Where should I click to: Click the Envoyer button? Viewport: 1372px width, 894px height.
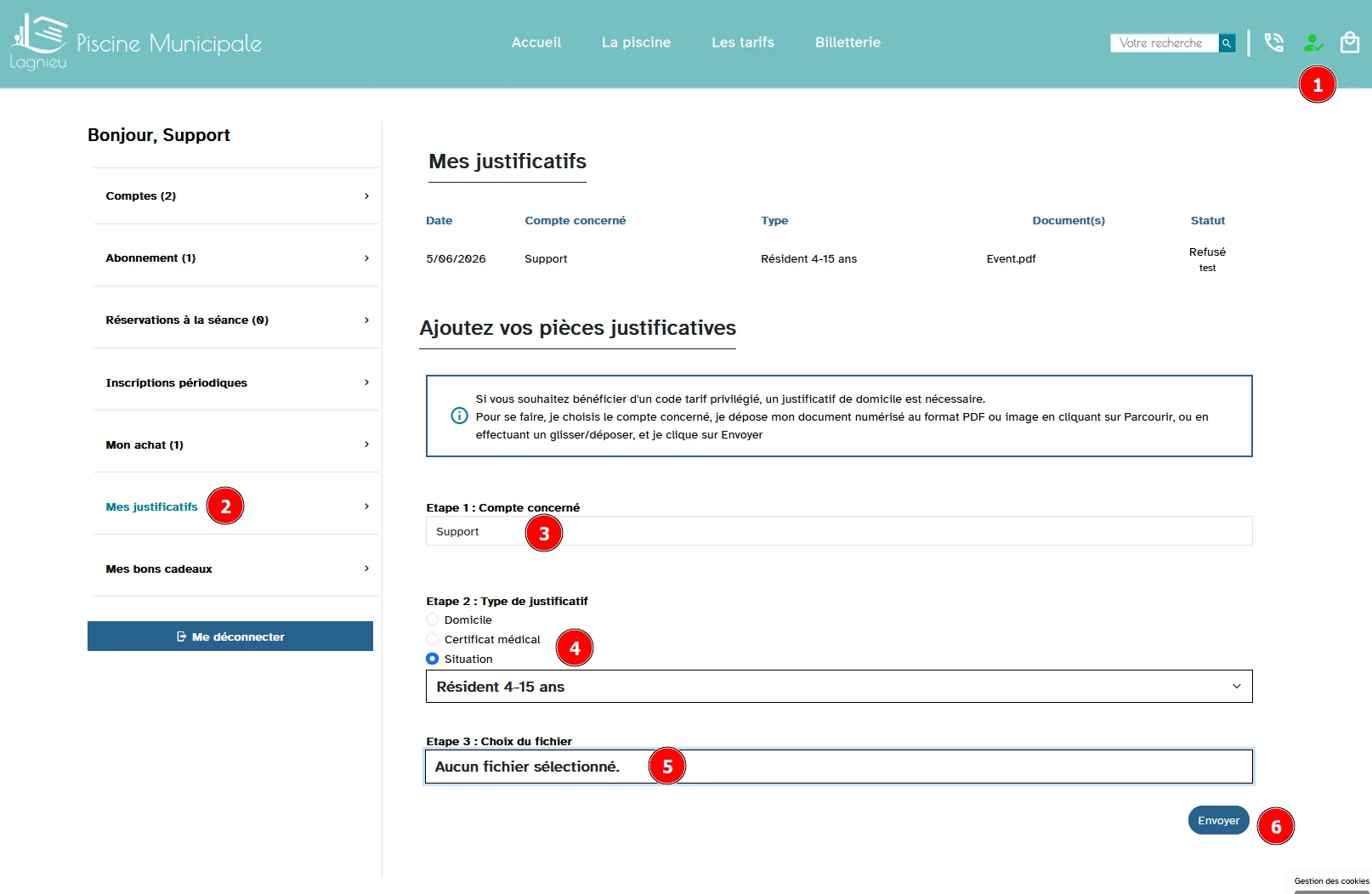pyautogui.click(x=1218, y=820)
